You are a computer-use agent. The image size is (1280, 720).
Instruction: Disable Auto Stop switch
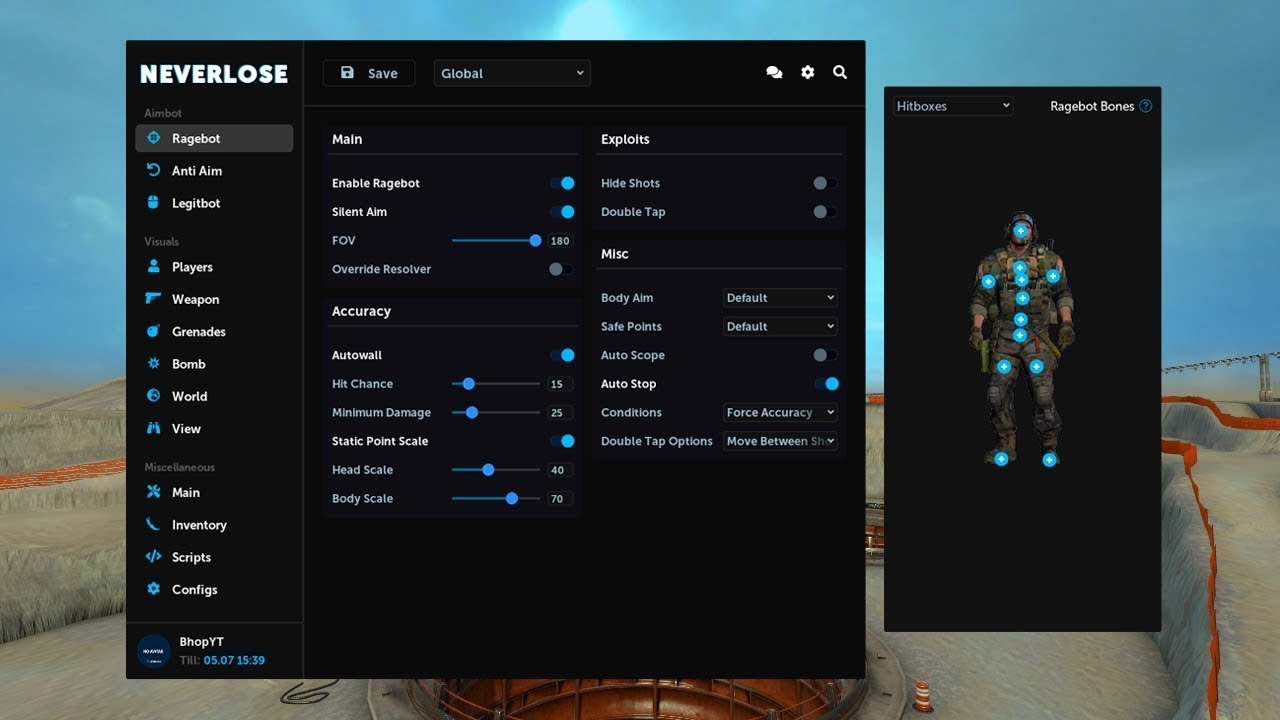(826, 384)
